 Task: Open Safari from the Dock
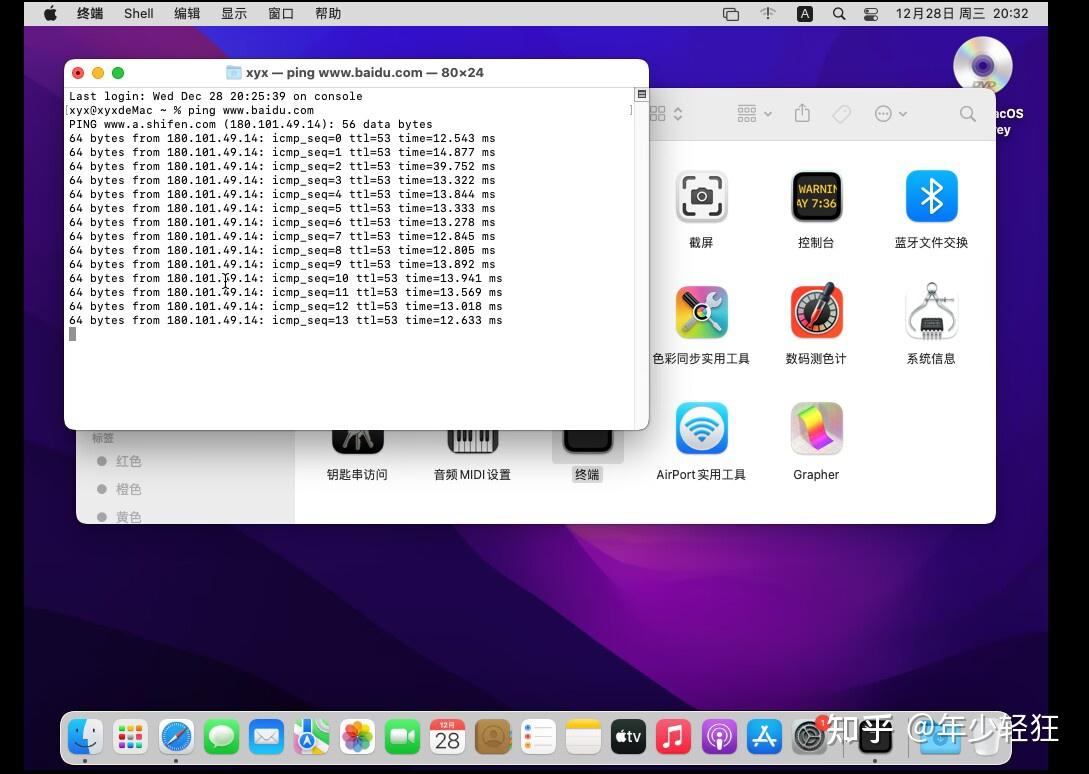(x=176, y=737)
